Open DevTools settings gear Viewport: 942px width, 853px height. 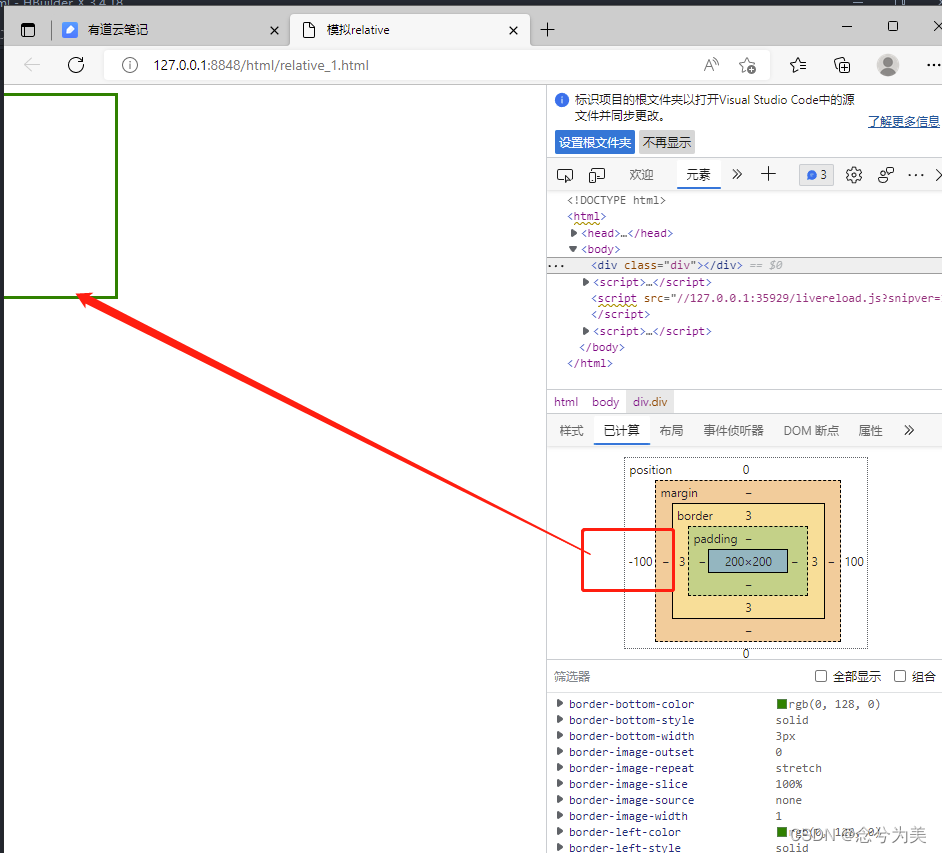(854, 175)
